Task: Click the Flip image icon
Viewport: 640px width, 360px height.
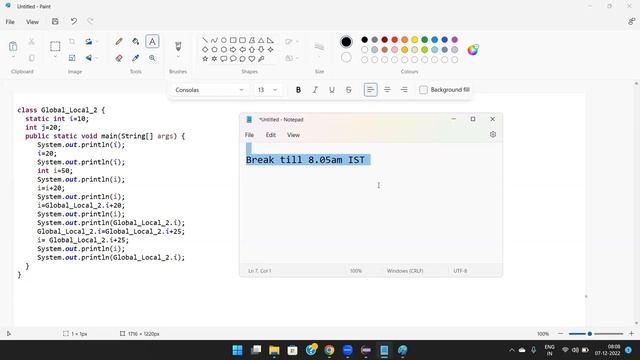Action: [x=88, y=58]
